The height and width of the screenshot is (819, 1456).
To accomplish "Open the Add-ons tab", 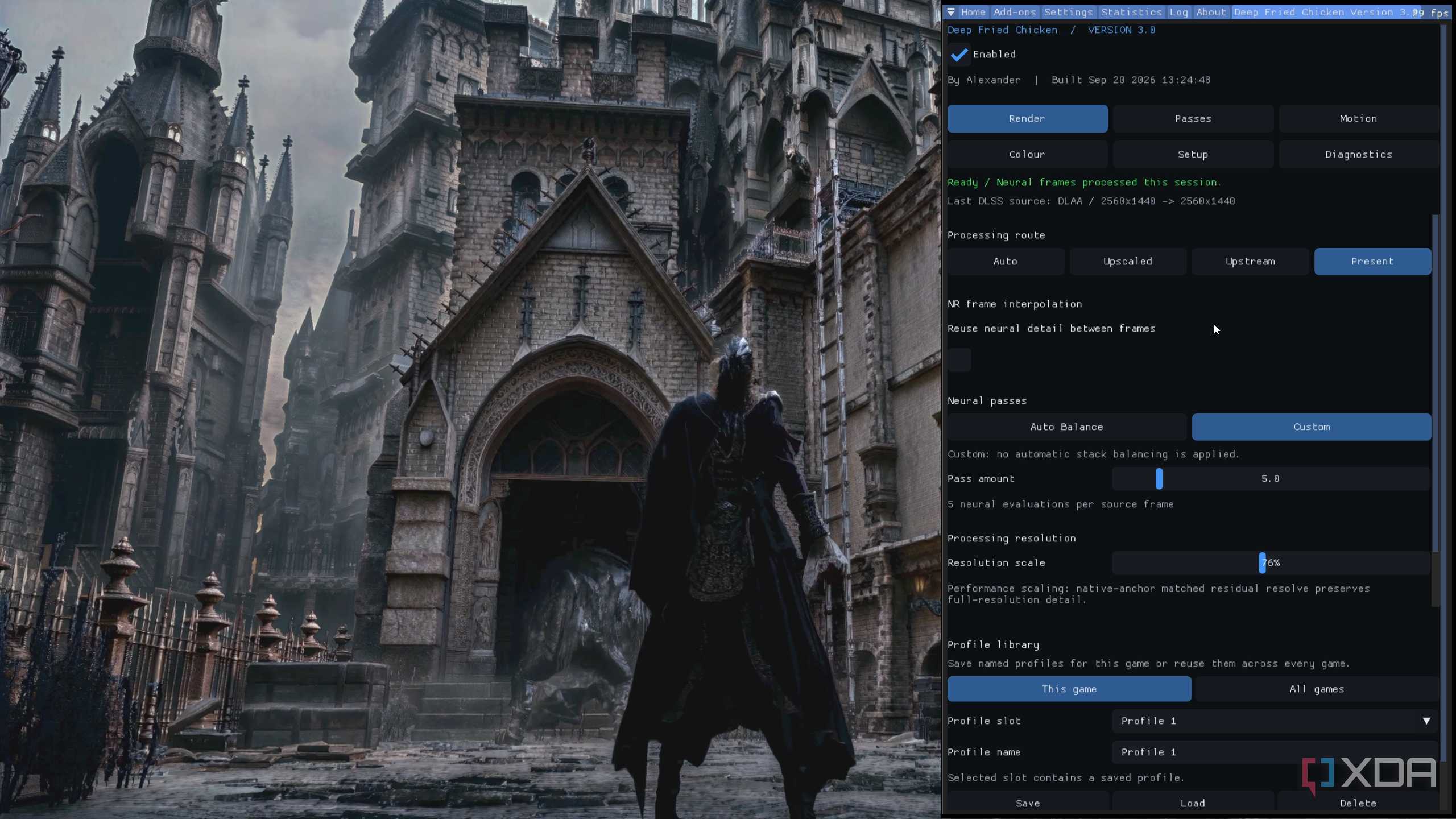I will point(1015,12).
